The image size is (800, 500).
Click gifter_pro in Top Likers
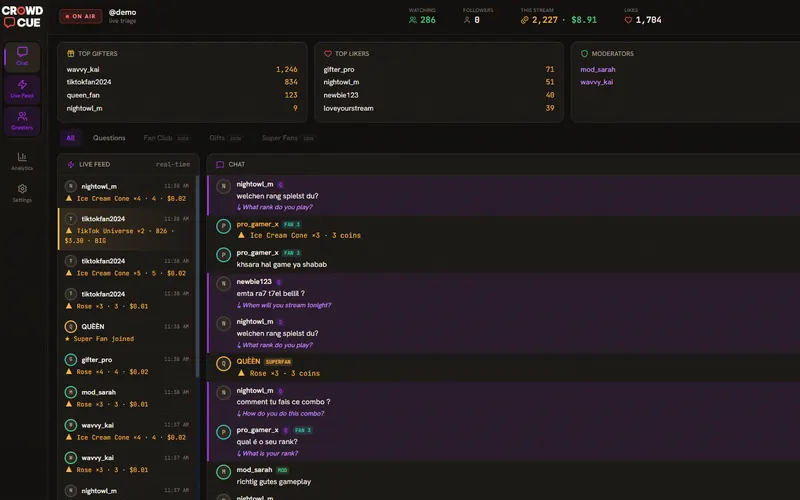pyautogui.click(x=339, y=69)
